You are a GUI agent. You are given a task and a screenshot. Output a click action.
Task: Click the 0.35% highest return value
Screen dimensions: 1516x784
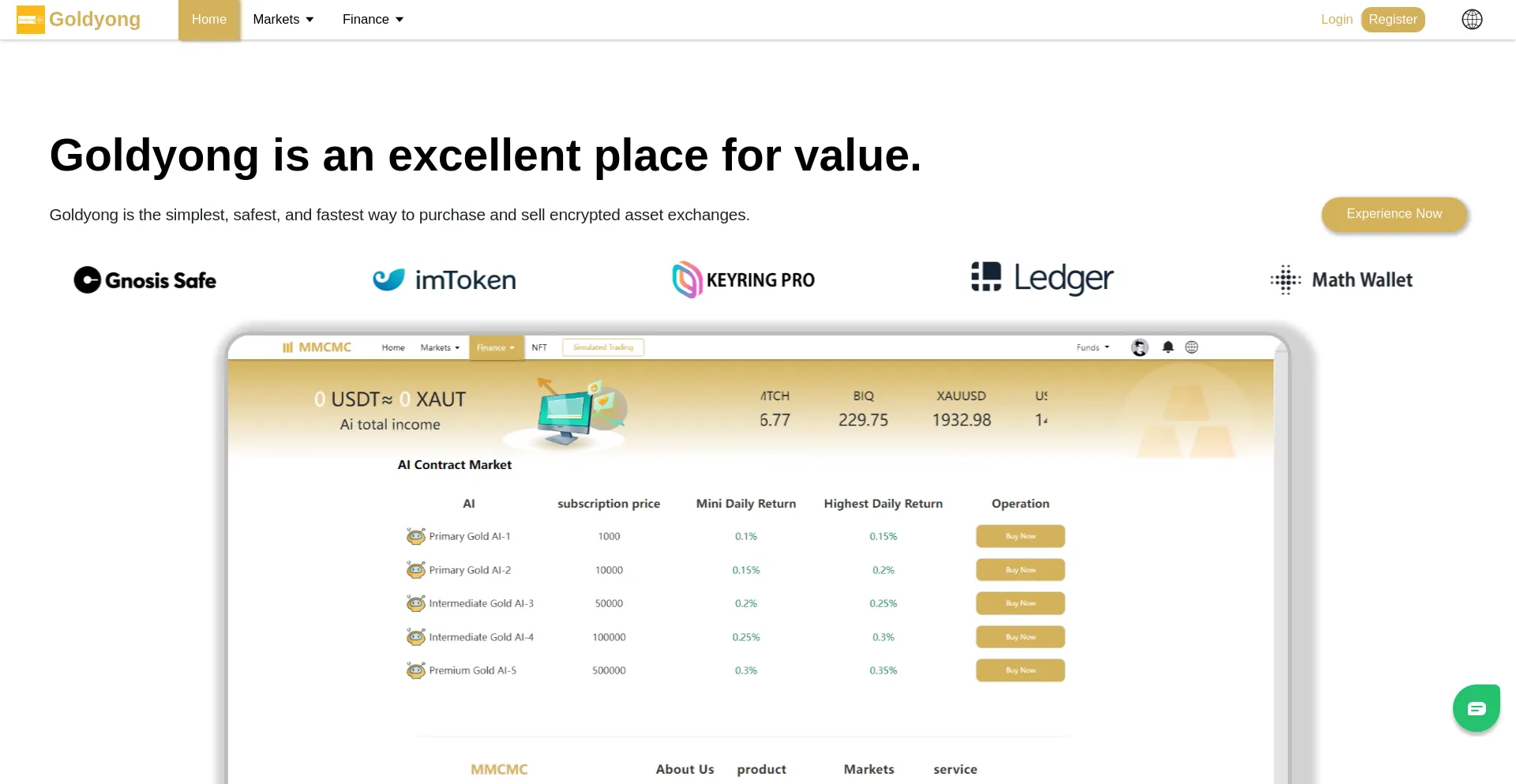pos(884,670)
